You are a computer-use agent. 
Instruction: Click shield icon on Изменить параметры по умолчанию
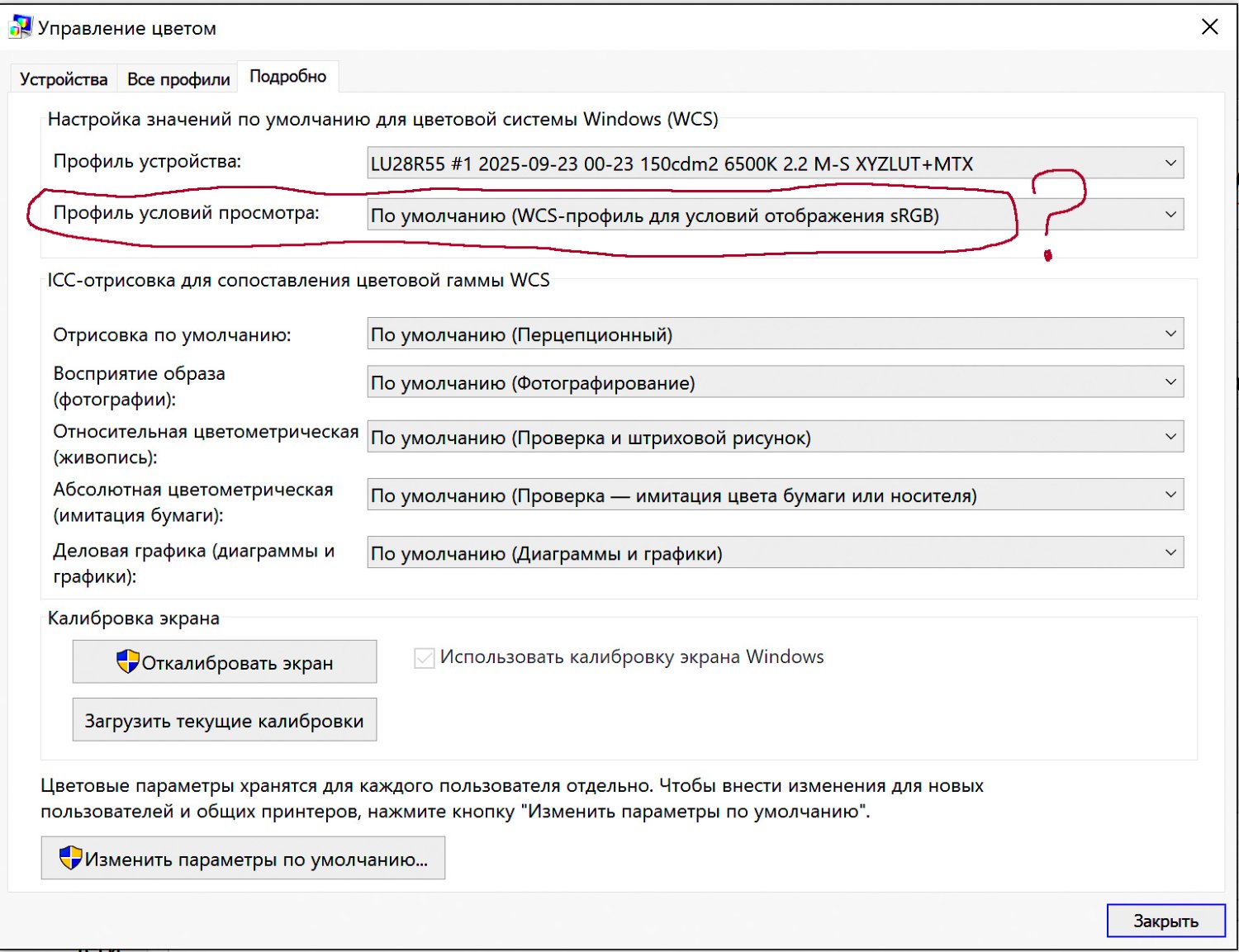click(x=71, y=858)
